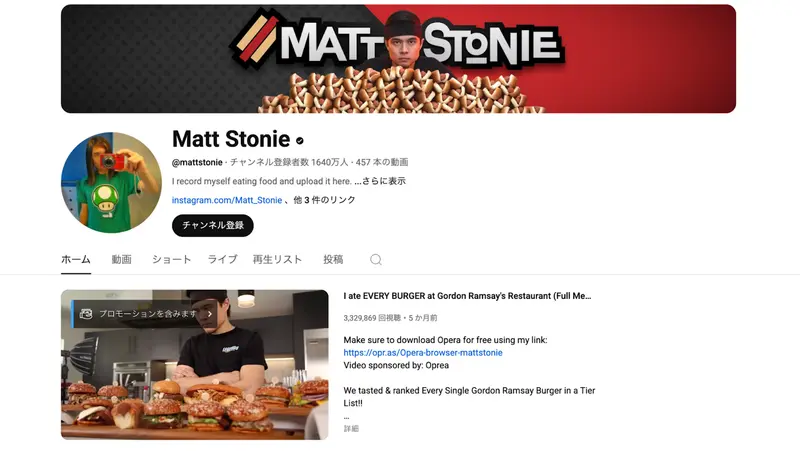Open the ショート tab
Viewport: 800px width, 451px height.
tap(171, 259)
